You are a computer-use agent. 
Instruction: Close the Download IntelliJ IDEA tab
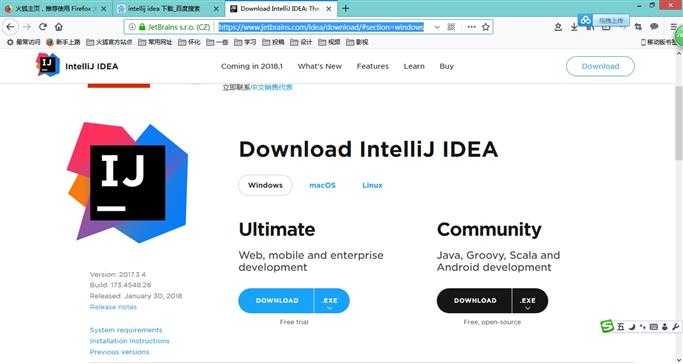click(x=329, y=9)
